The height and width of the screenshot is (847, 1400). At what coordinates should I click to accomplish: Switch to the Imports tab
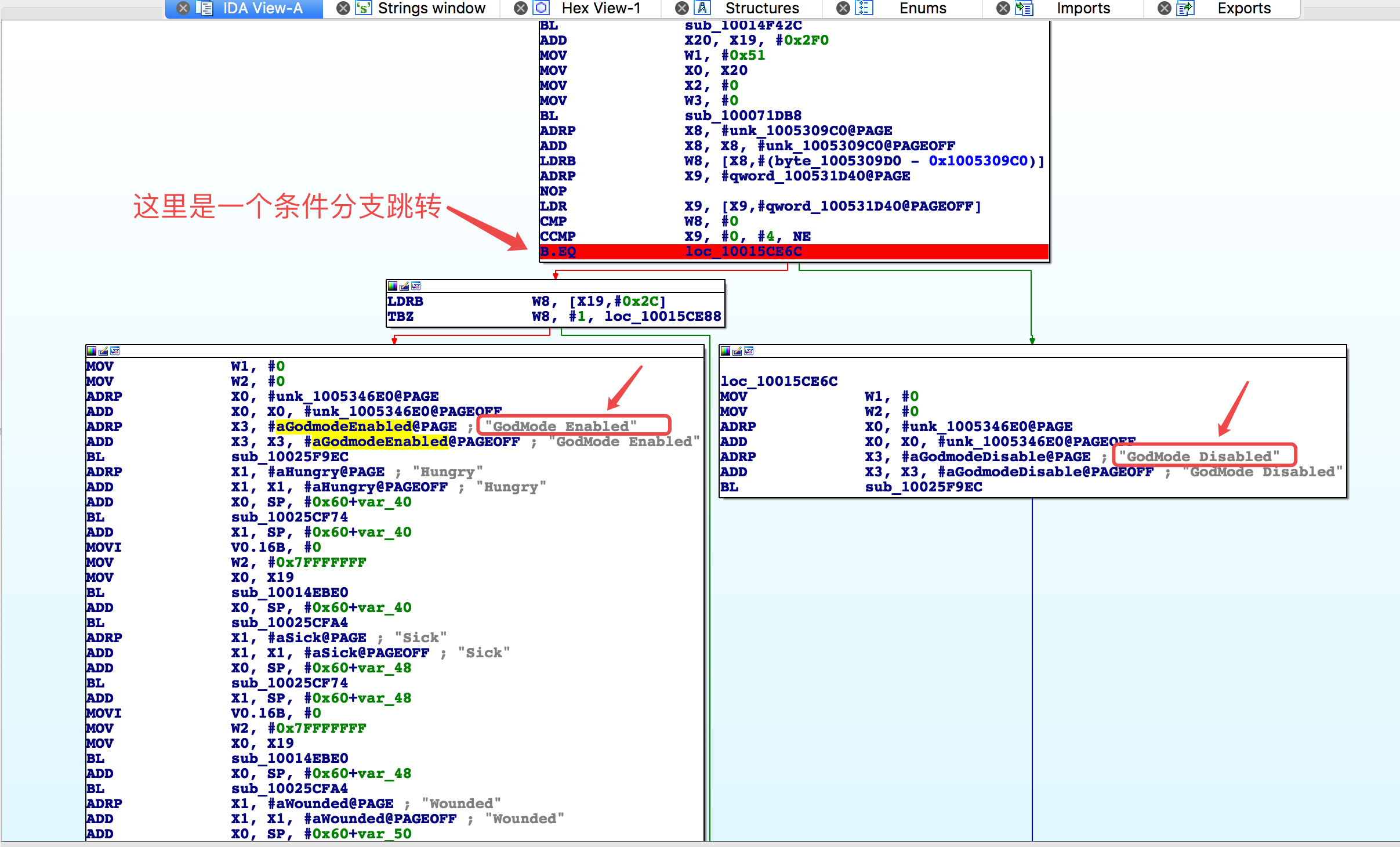(1083, 8)
